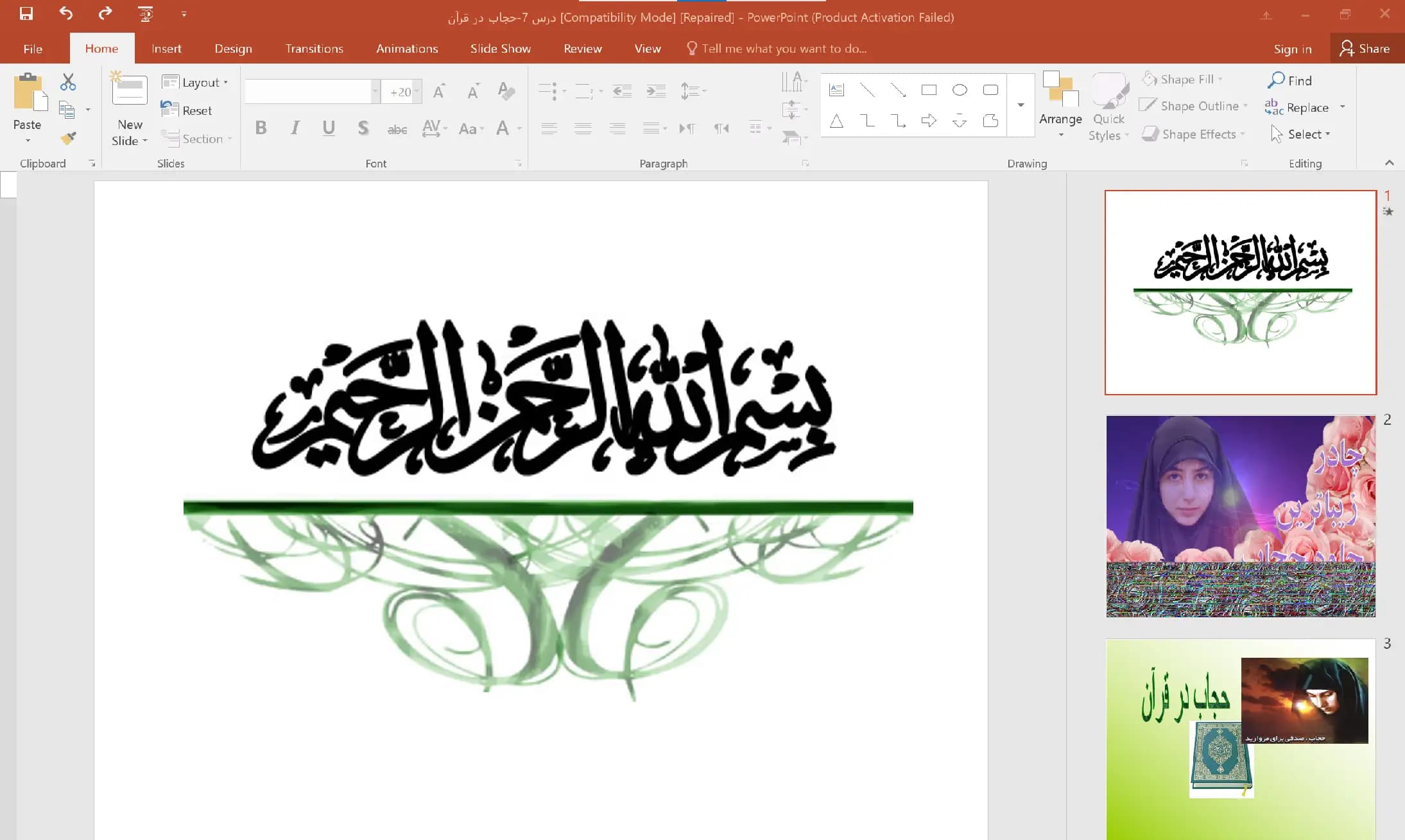The height and width of the screenshot is (840, 1405).
Task: Switch to the Insert tab
Action: point(166,49)
